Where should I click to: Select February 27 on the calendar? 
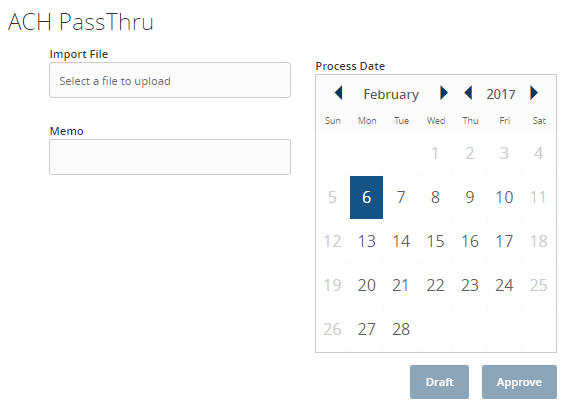[367, 329]
